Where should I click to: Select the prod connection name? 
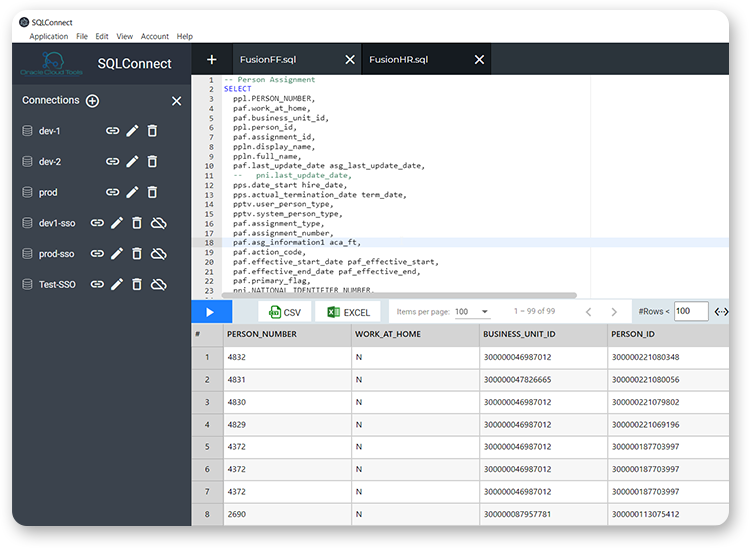tap(48, 193)
